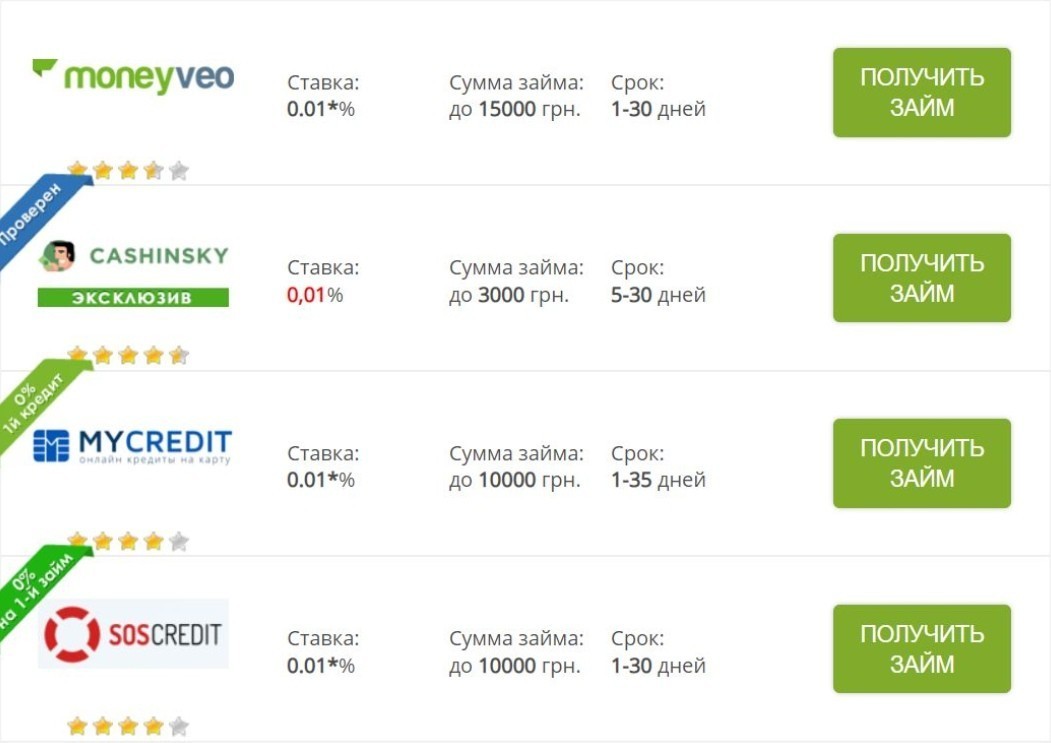This screenshot has width=1051, height=743.
Task: Click the star rating under MyCredit
Action: pyautogui.click(x=128, y=540)
